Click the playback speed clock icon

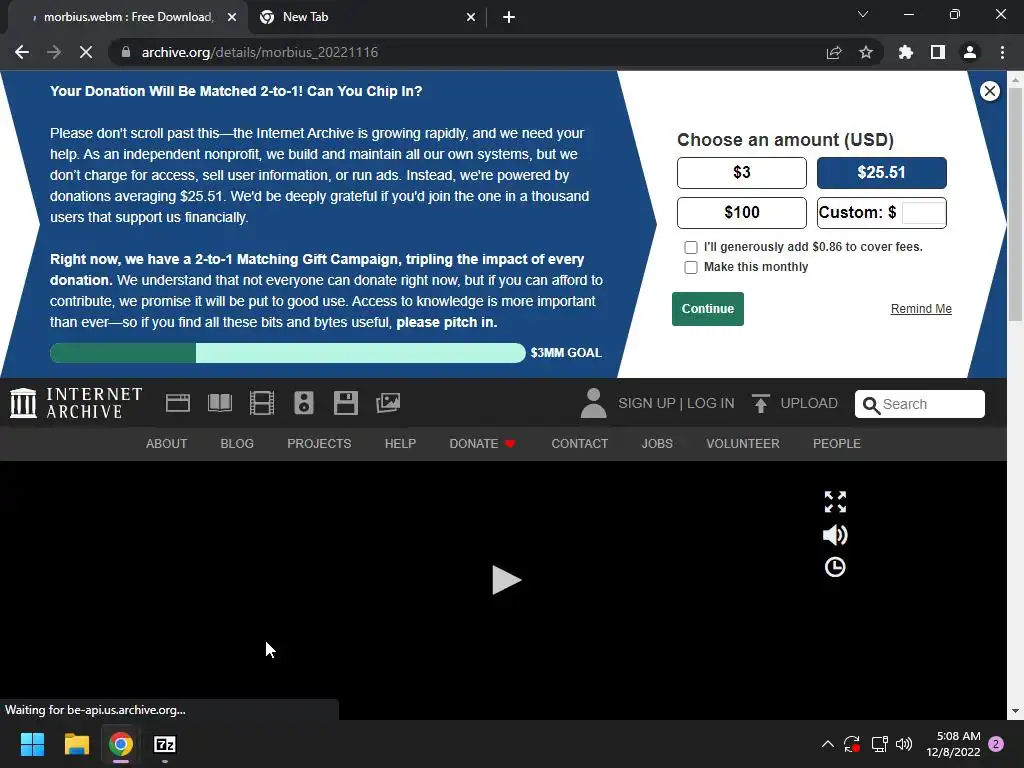(835, 567)
